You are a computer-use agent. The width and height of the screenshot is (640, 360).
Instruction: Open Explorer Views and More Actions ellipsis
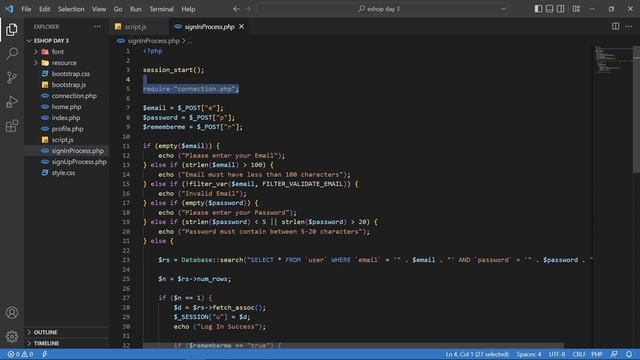[97, 27]
